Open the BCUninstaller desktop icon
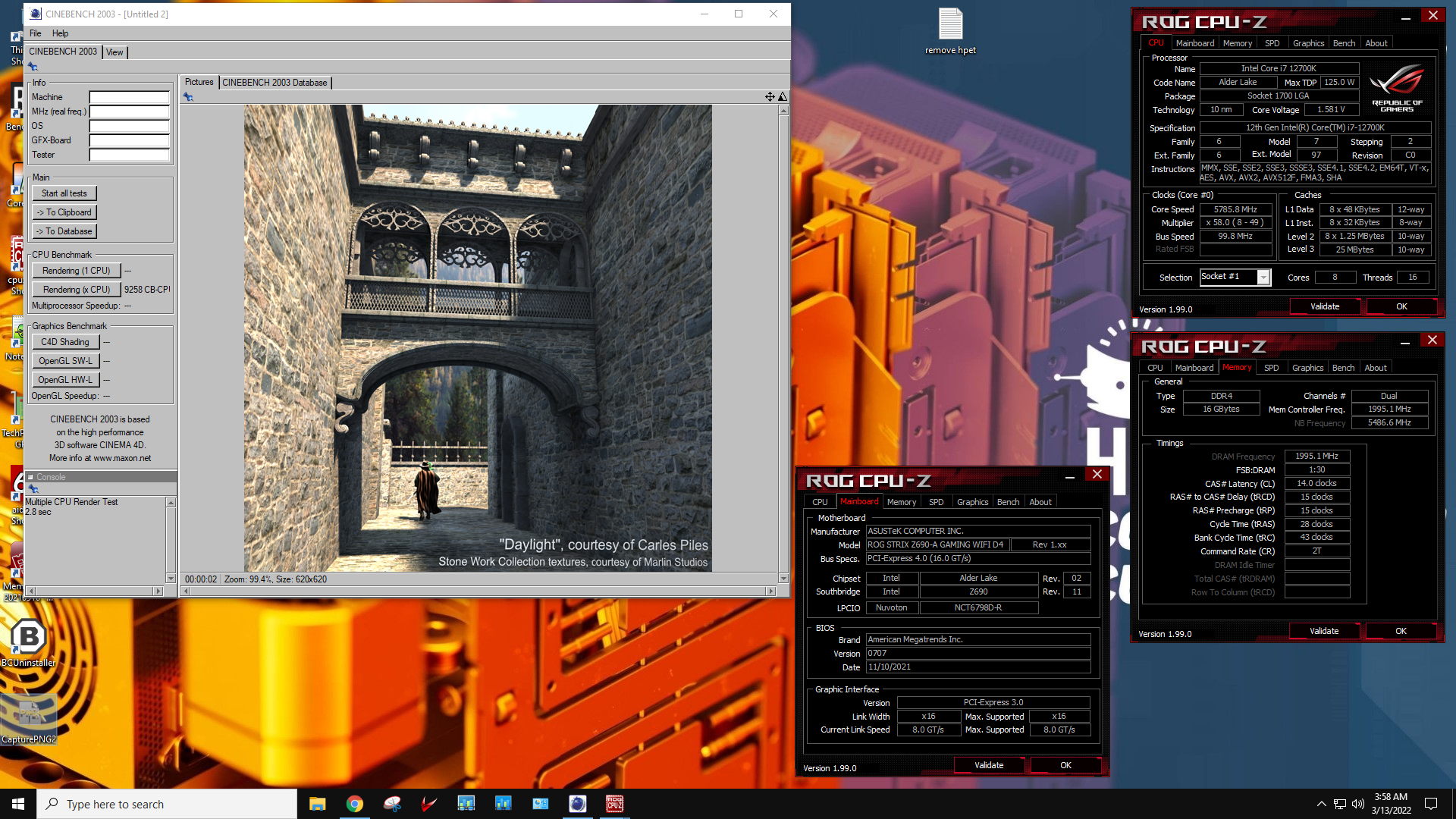 pyautogui.click(x=28, y=642)
